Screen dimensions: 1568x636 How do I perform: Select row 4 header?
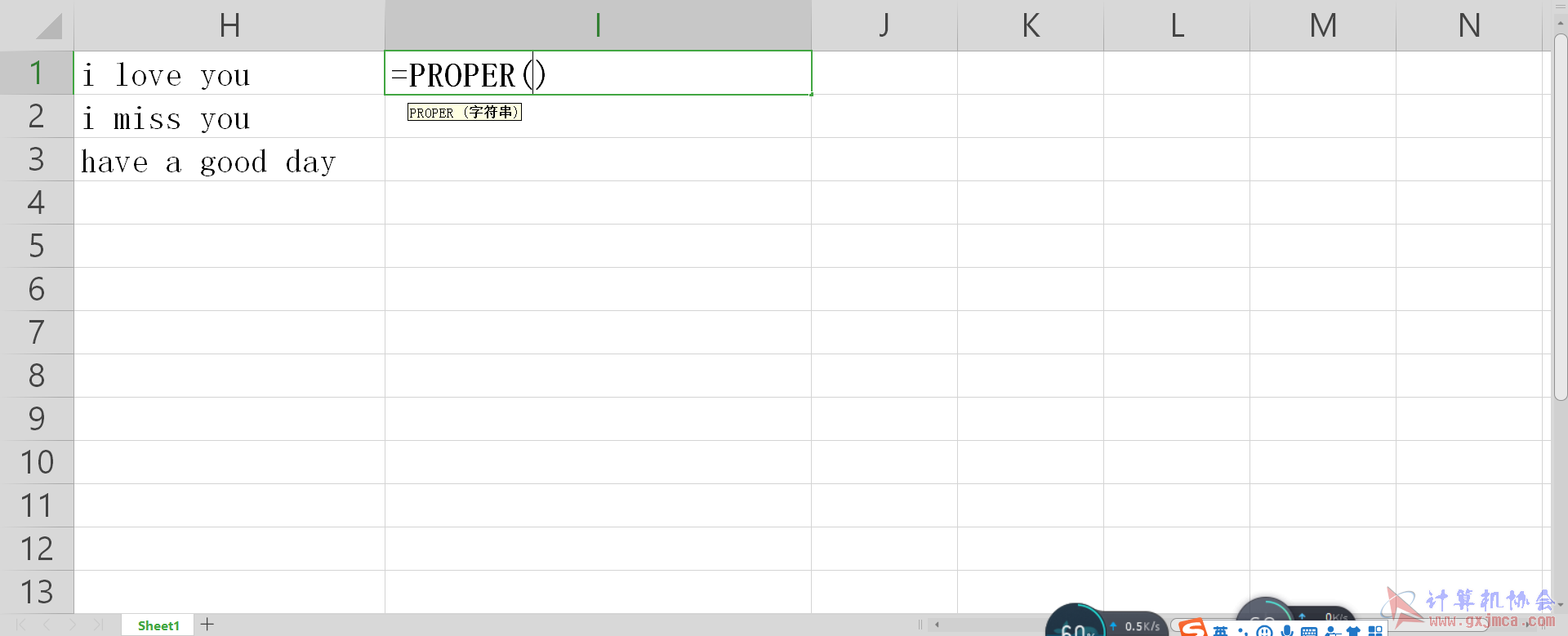point(37,202)
